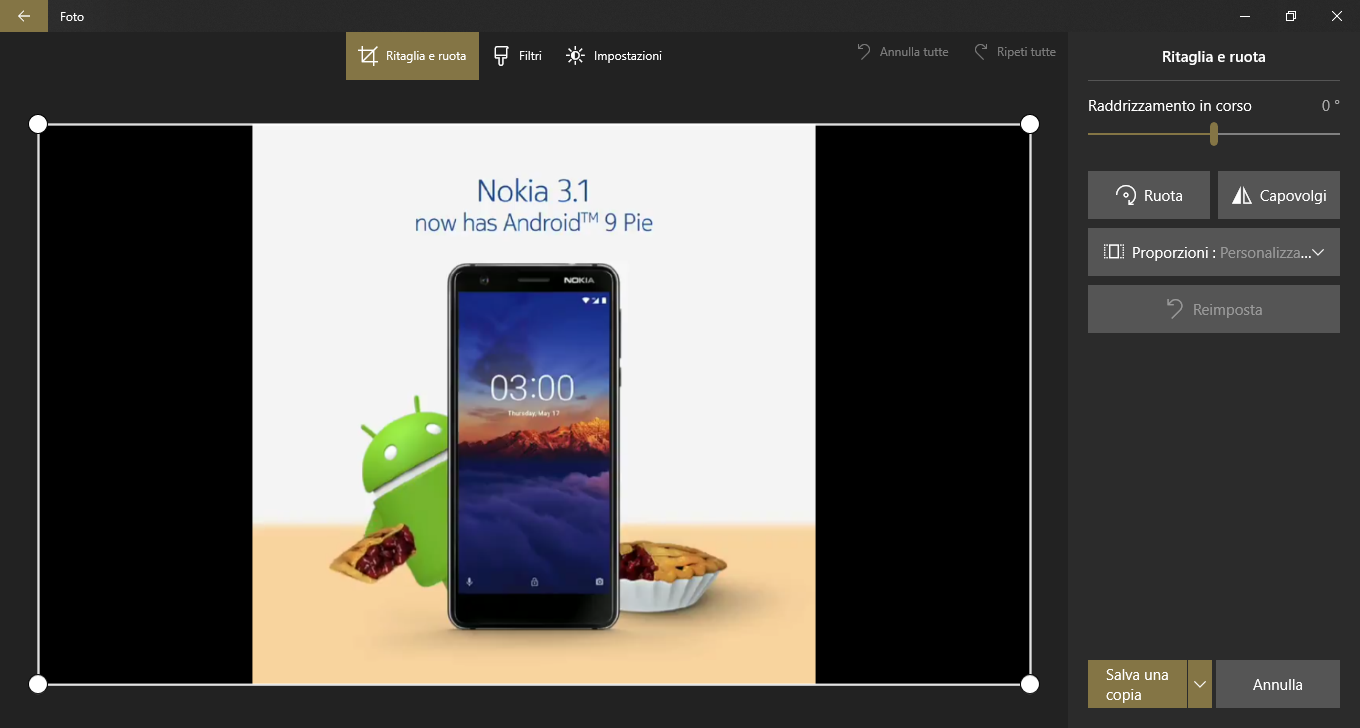Open the Filtri tab
Image resolution: width=1360 pixels, height=728 pixels.
click(x=518, y=56)
